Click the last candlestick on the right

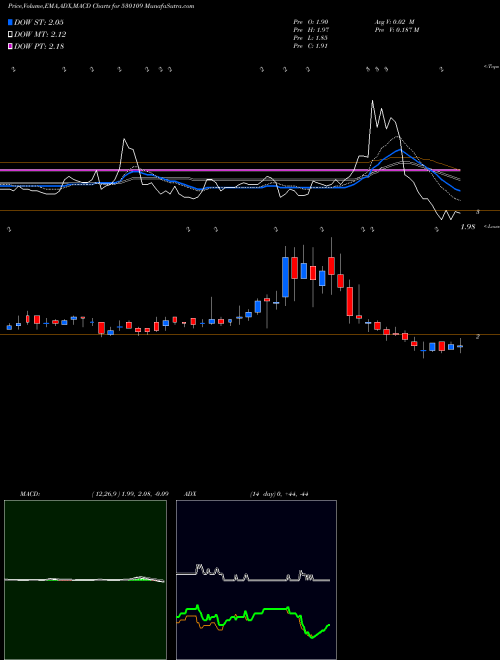[460, 346]
